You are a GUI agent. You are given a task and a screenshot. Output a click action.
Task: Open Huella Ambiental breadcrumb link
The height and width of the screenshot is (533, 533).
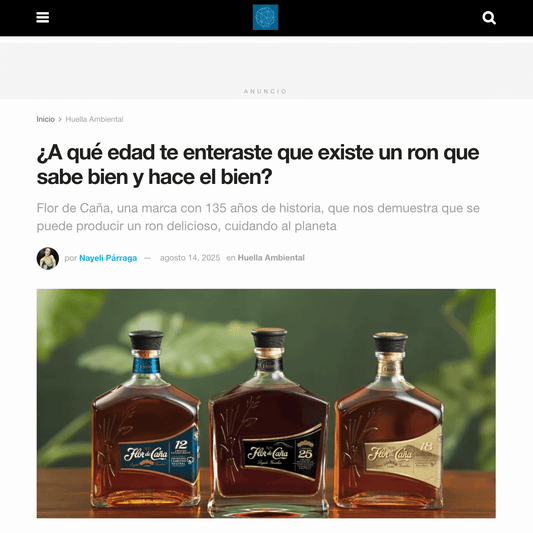94,119
